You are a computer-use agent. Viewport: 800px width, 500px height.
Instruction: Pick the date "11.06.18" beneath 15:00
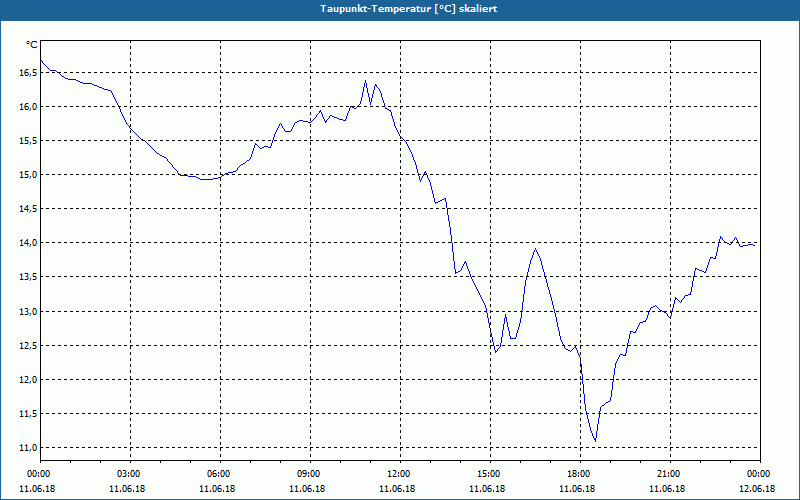click(x=487, y=489)
